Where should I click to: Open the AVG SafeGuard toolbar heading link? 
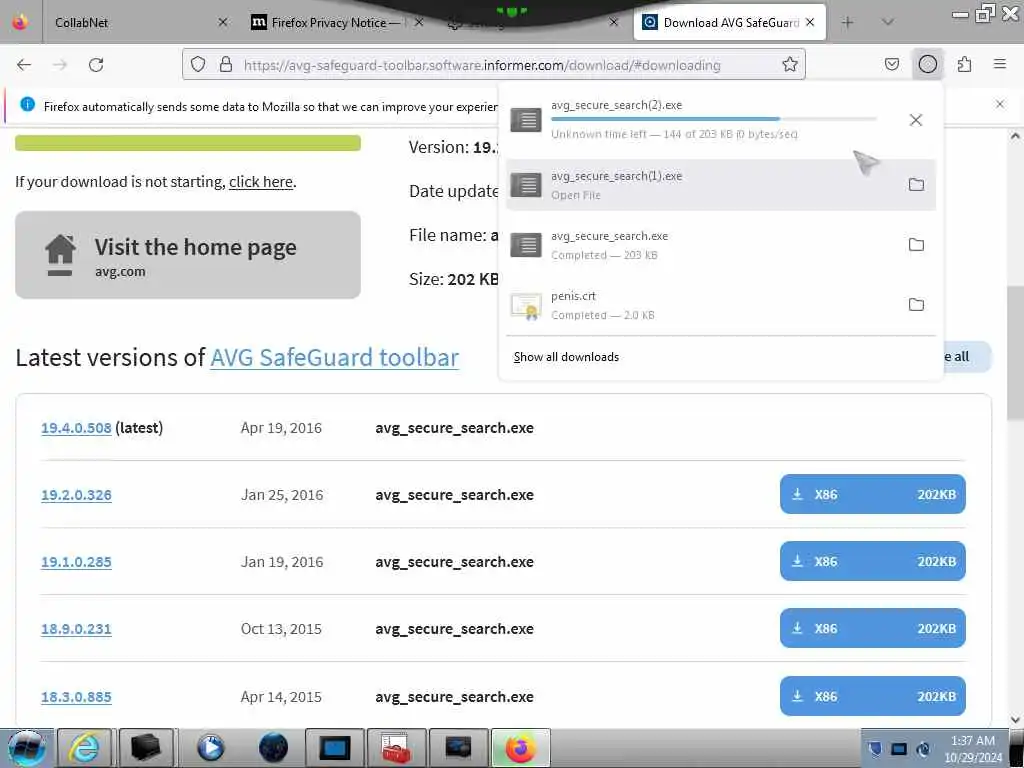coord(334,357)
